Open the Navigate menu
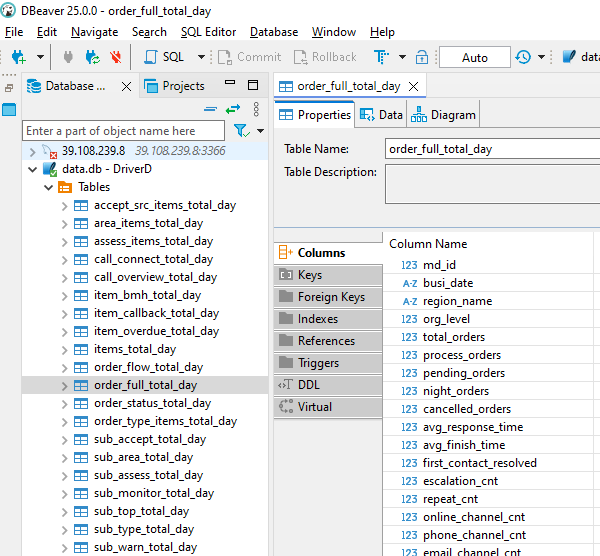The height and width of the screenshot is (556, 600). coord(95,32)
